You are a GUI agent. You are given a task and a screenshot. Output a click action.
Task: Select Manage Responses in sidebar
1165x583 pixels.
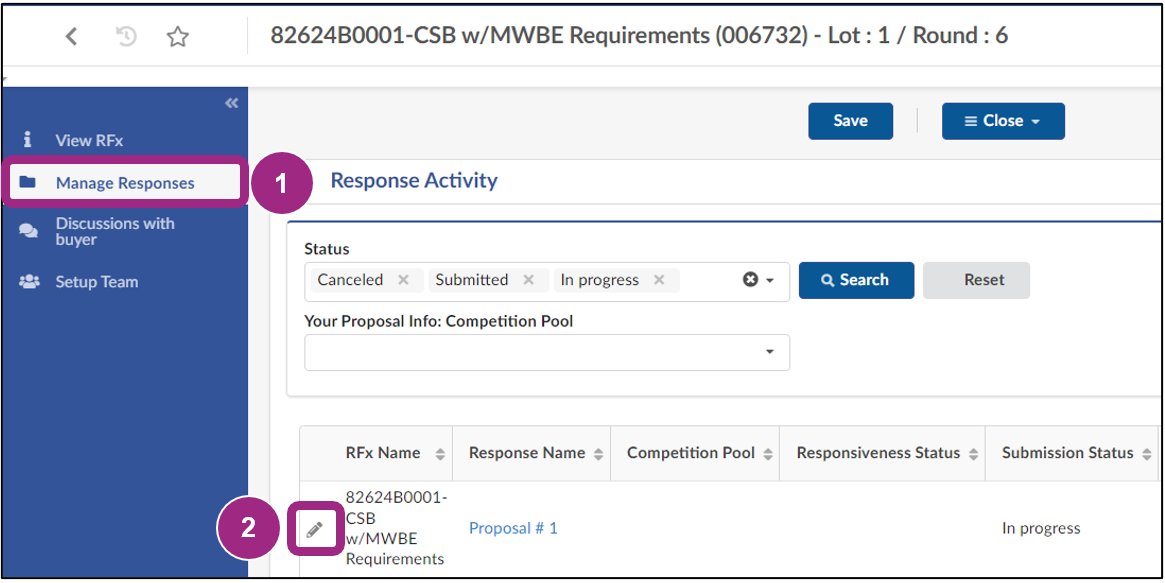(125, 183)
